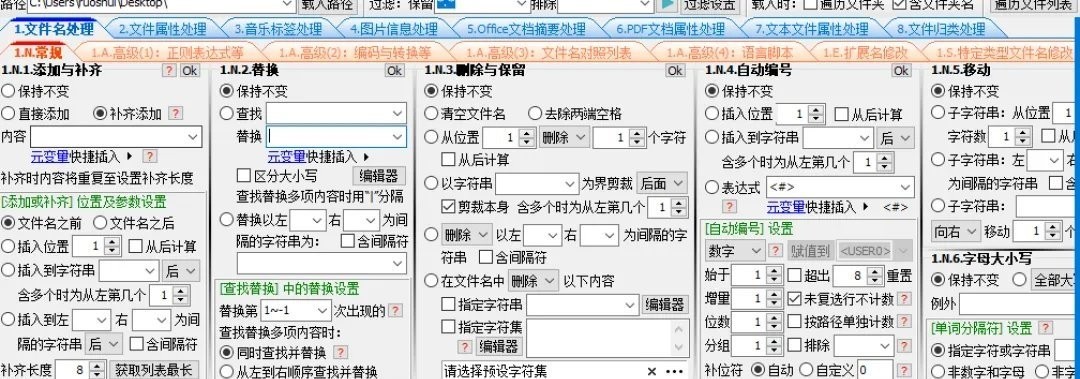Open help icon under 表达式 option

pos(729,207)
